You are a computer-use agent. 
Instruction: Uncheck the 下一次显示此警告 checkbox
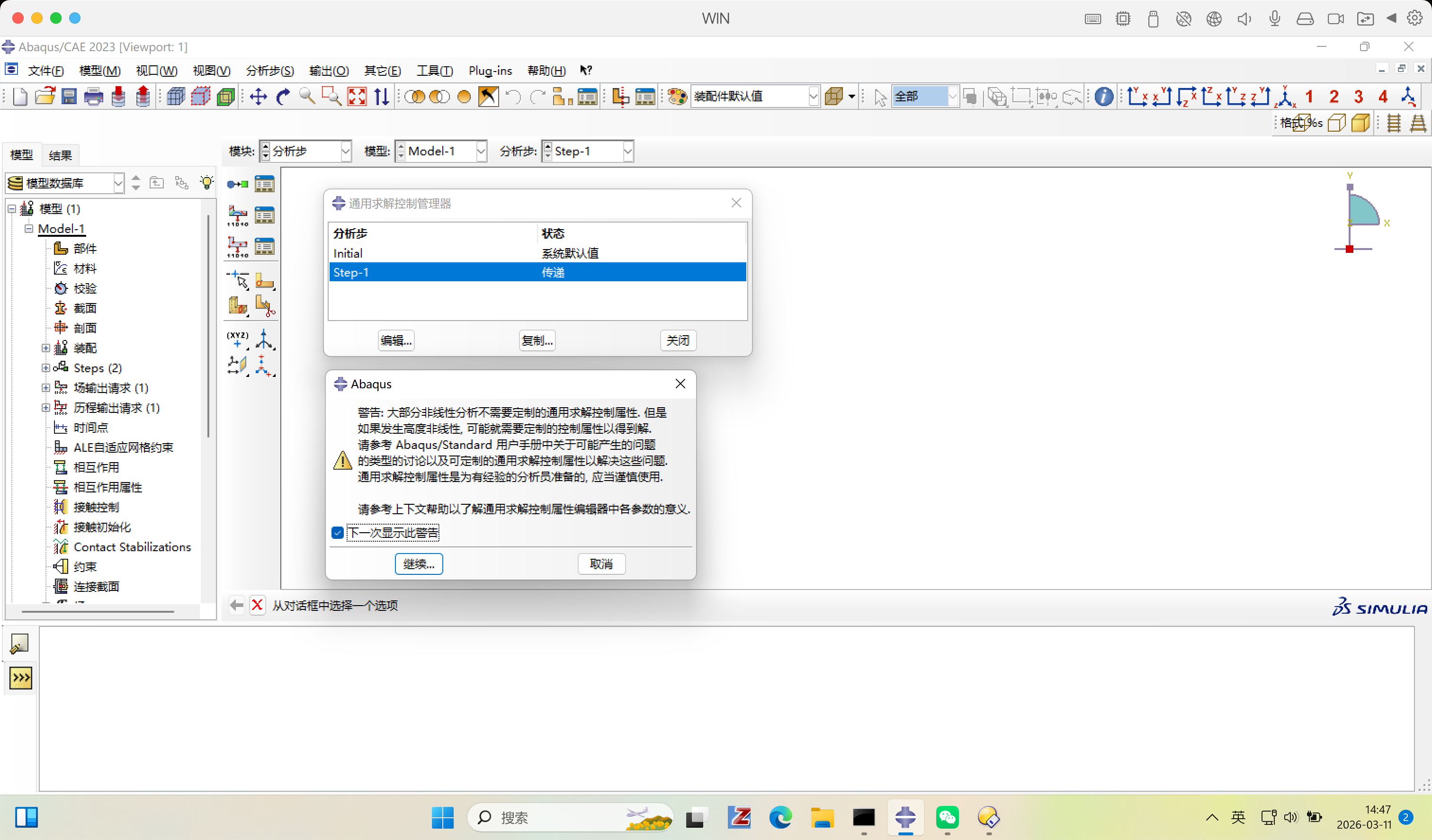(x=338, y=533)
